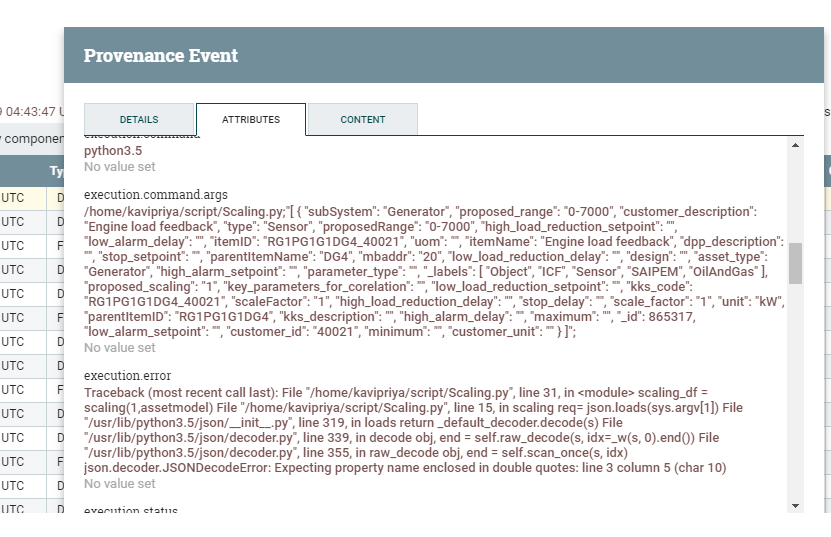Click the python3.5 attribute value
Screen dimensions: 831x537
point(112,151)
